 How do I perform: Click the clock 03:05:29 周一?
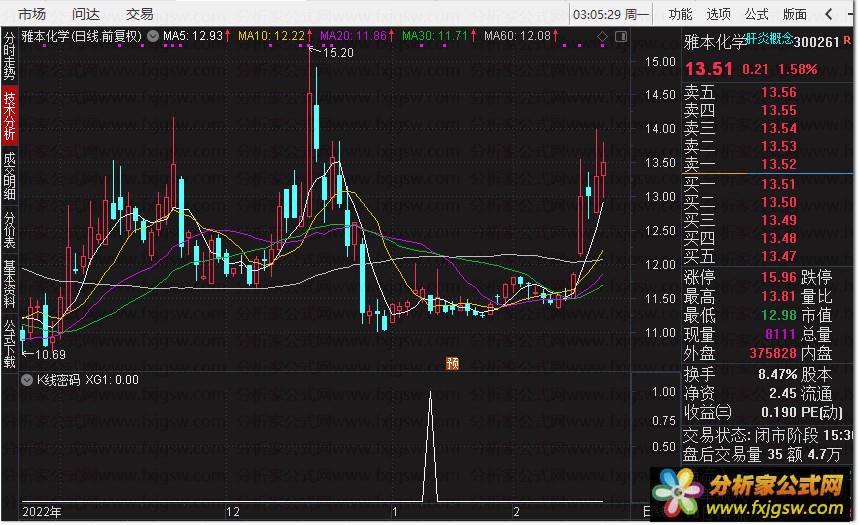click(610, 14)
